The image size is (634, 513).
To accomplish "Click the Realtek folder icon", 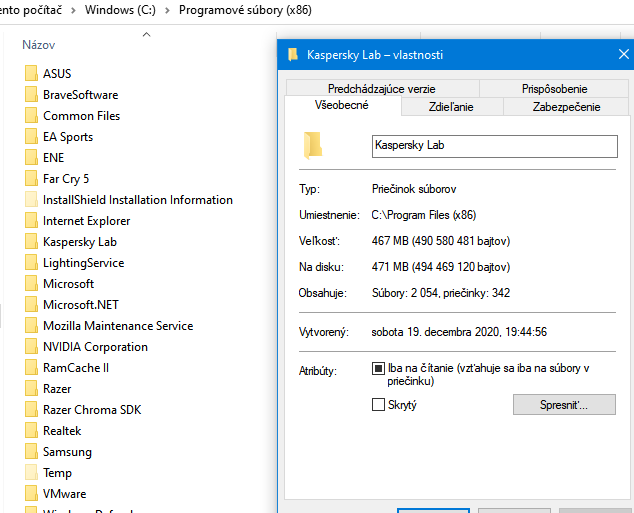I will coord(31,431).
